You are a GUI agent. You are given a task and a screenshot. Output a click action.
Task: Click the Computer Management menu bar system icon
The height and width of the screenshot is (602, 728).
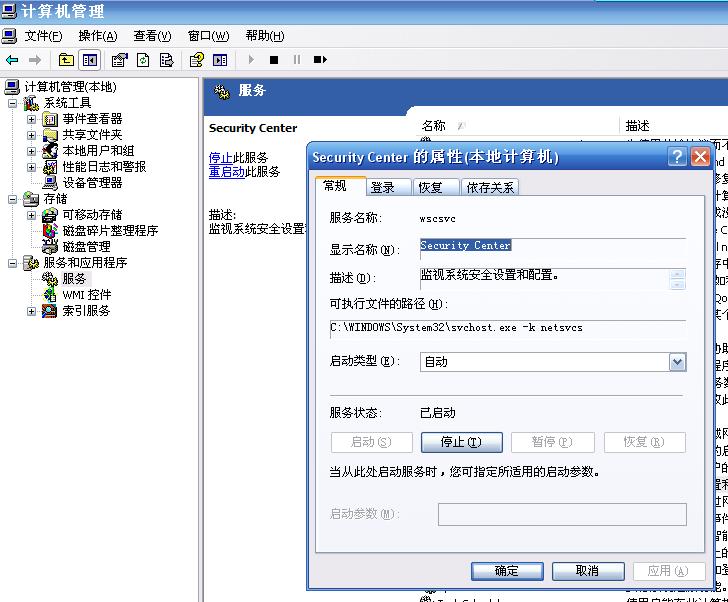(x=9, y=36)
